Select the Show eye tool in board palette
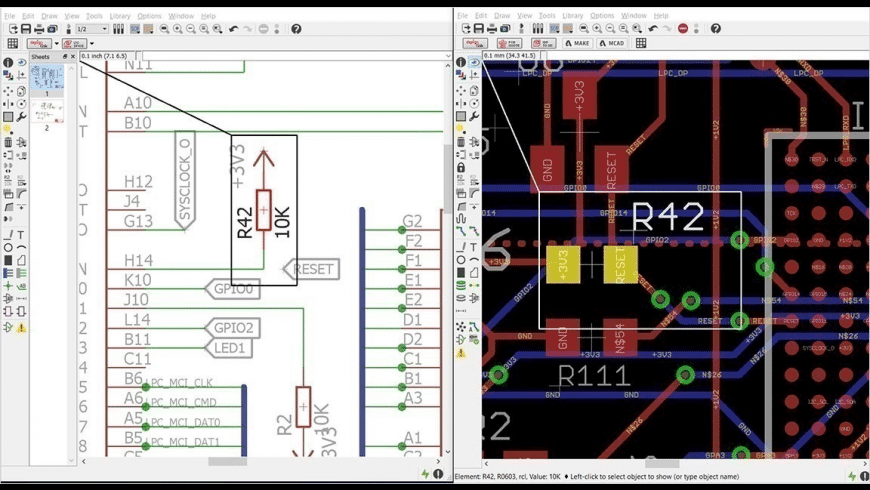870x490 pixels. tap(474, 63)
